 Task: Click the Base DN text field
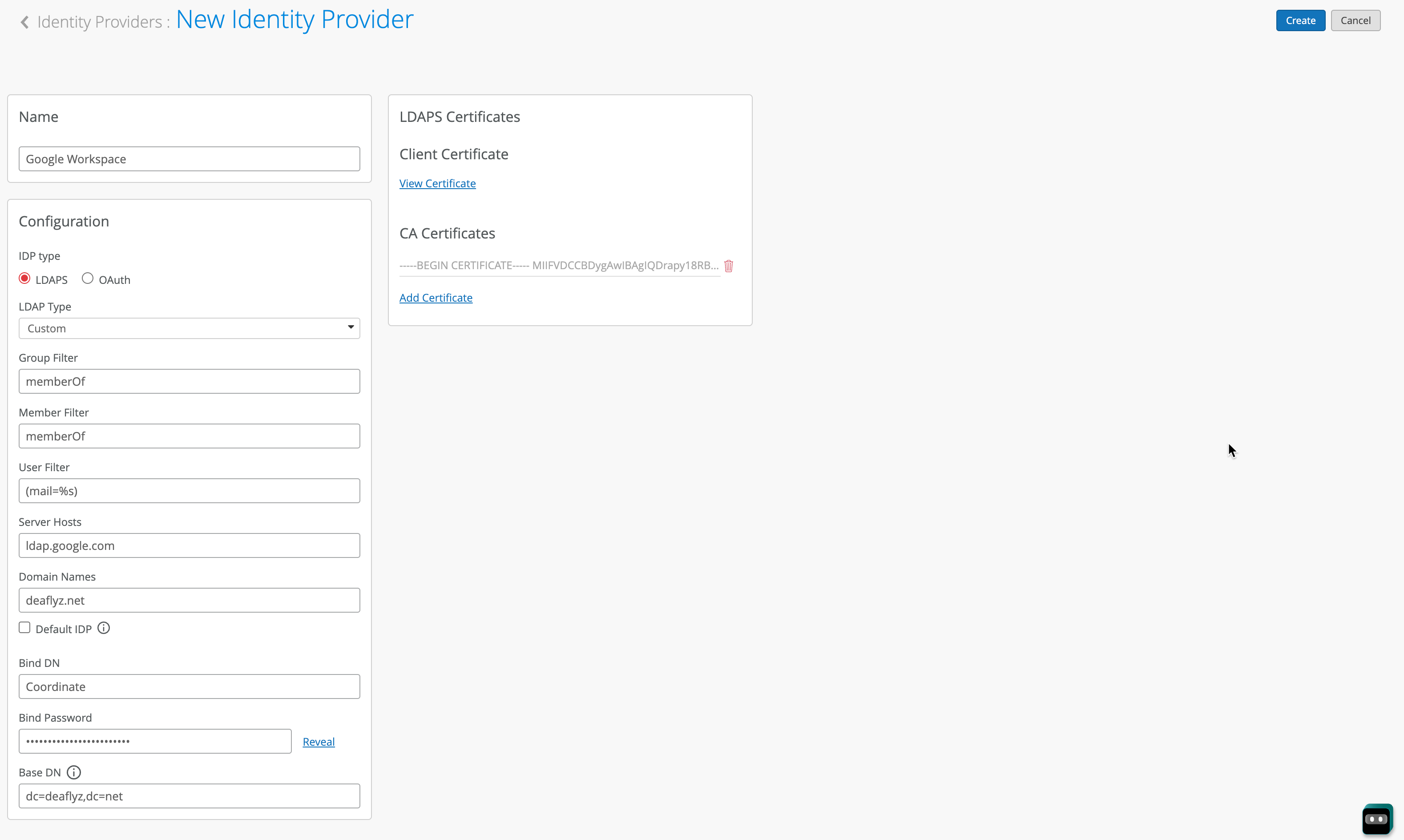189,796
